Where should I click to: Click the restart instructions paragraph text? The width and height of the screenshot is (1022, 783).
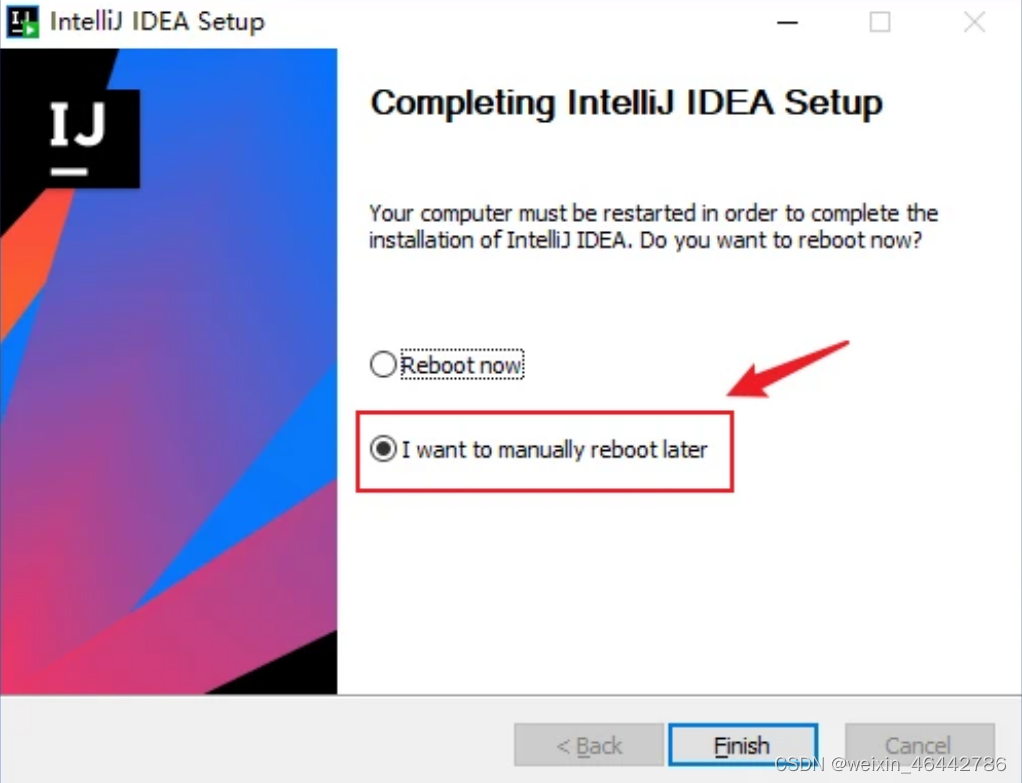pyautogui.click(x=653, y=226)
